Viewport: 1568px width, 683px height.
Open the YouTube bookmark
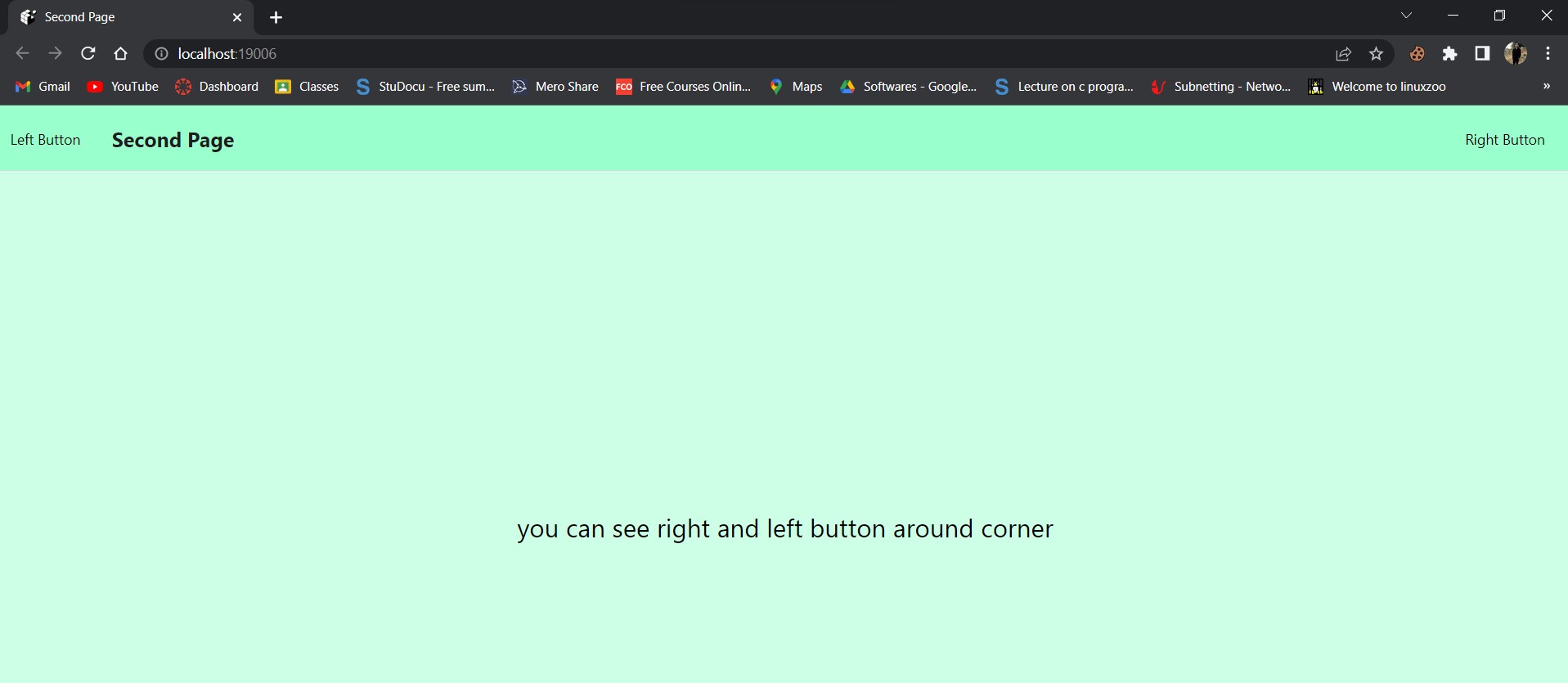(123, 87)
